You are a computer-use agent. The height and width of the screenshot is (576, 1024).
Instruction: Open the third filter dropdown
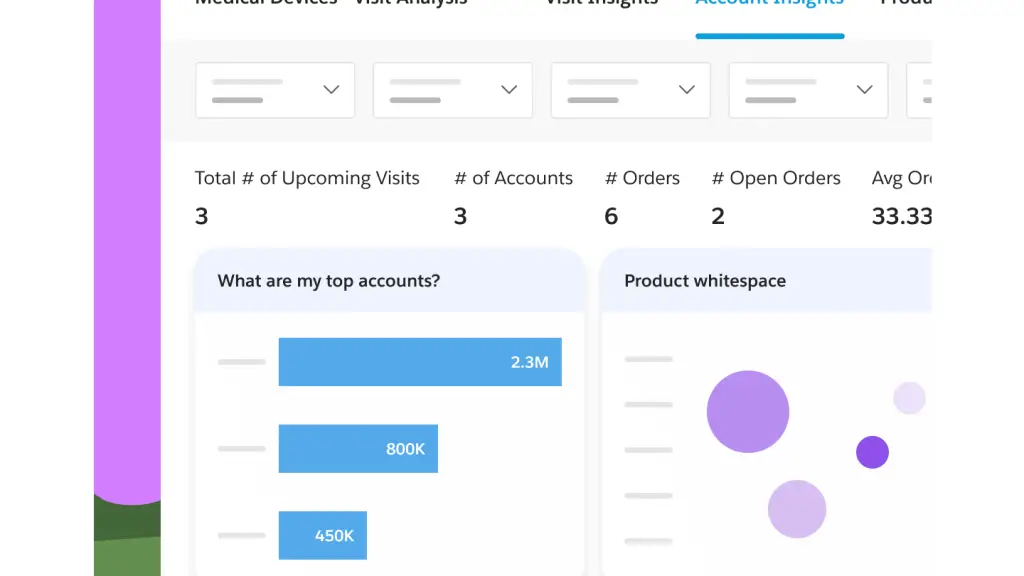tap(630, 90)
